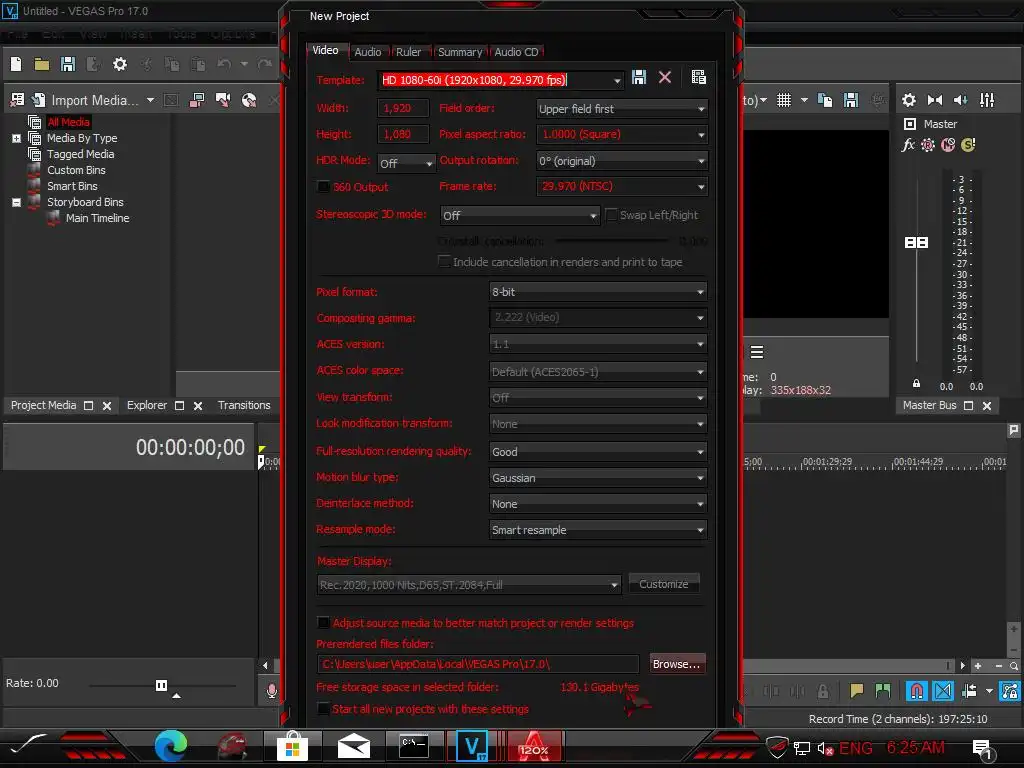
Task: Click Save Snapshot to File icon in preview
Action: 851,100
